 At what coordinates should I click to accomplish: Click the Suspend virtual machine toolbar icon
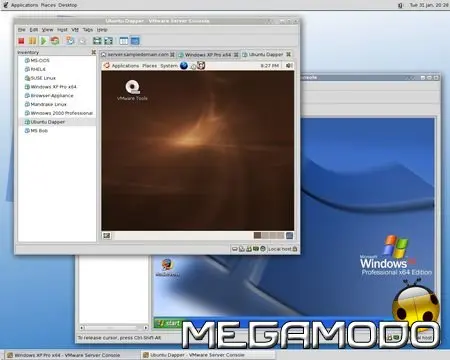[x=32, y=41]
